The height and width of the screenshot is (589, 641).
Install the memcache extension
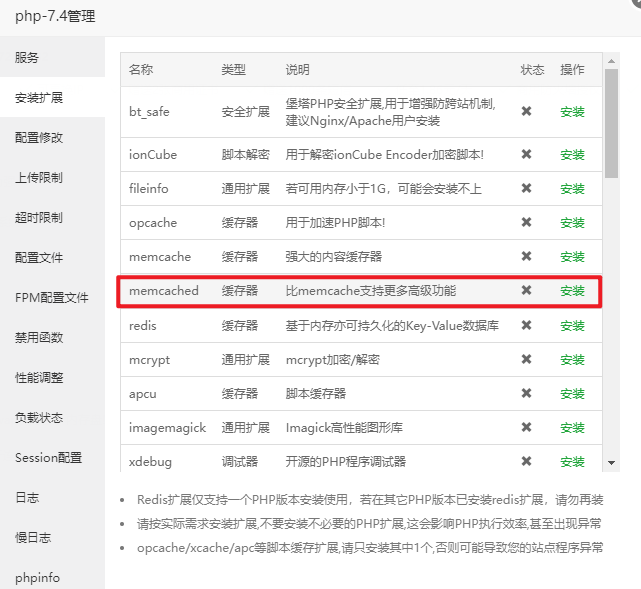point(572,256)
